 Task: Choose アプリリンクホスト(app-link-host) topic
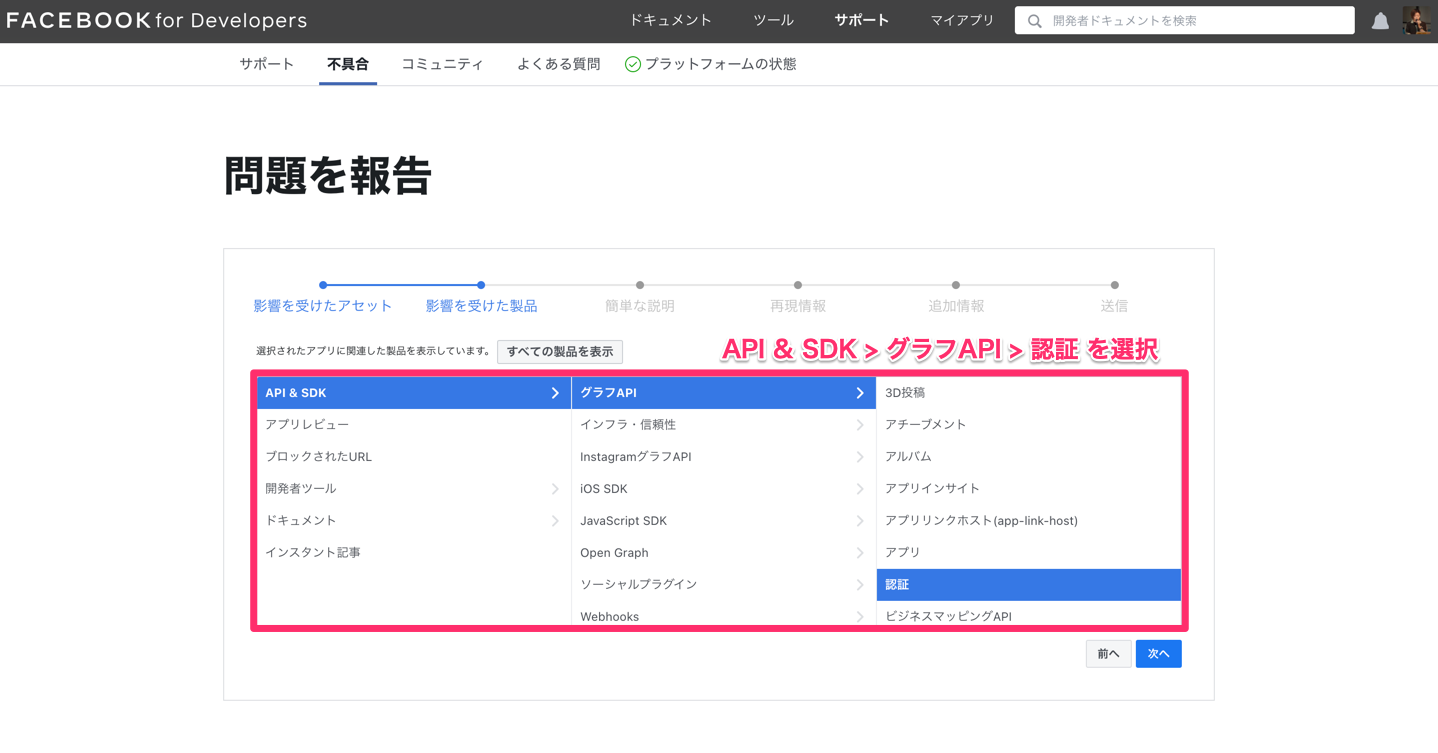1029,521
